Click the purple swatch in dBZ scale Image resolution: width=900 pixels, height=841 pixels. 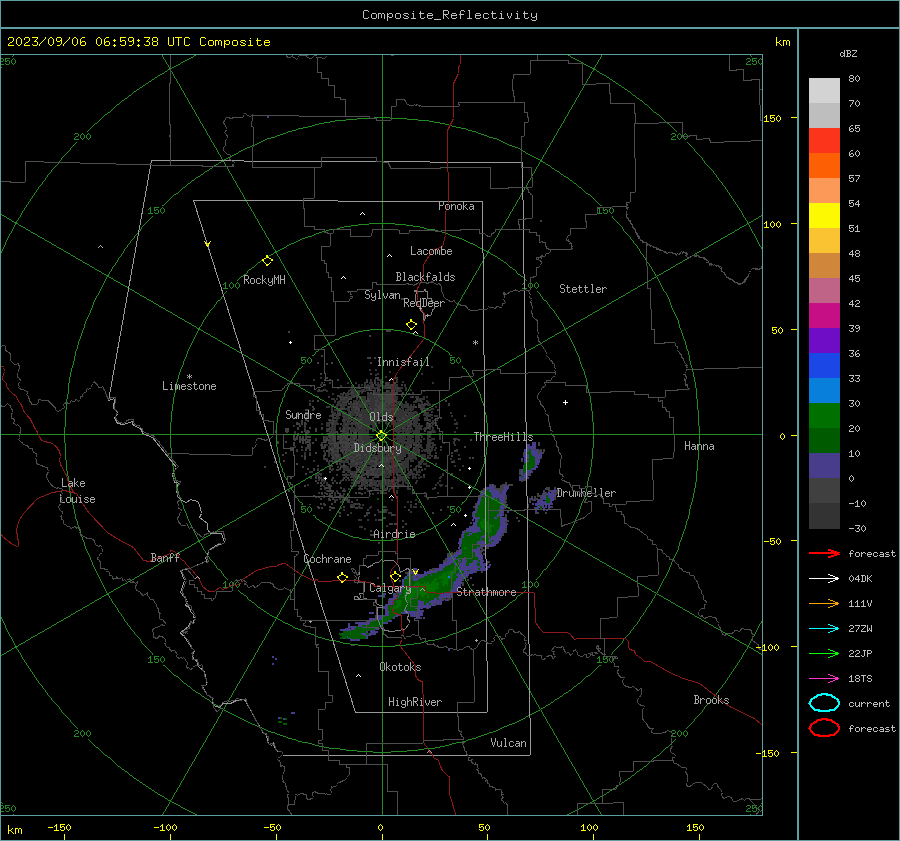point(824,340)
